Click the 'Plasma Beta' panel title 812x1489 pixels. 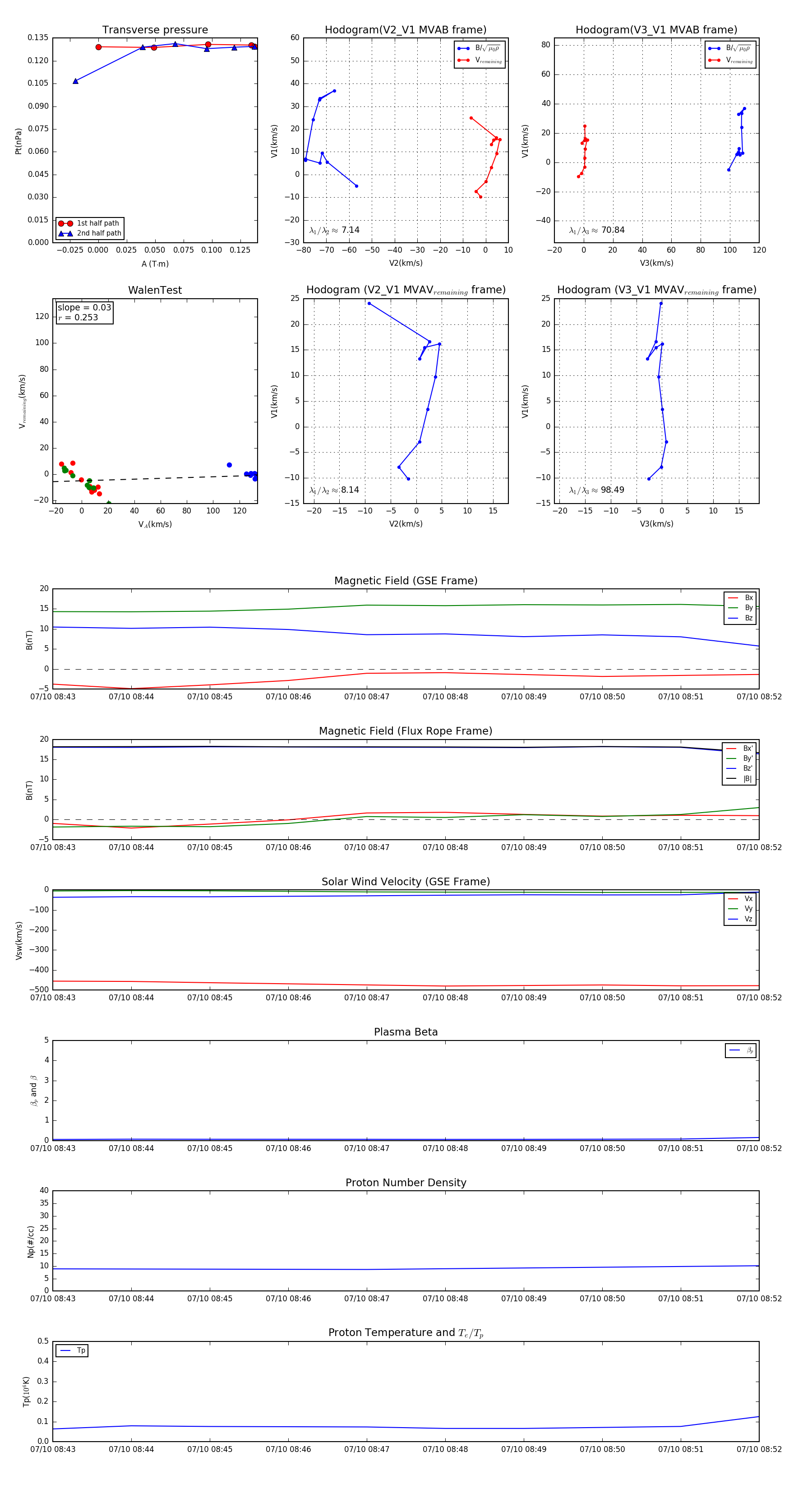pyautogui.click(x=406, y=1032)
